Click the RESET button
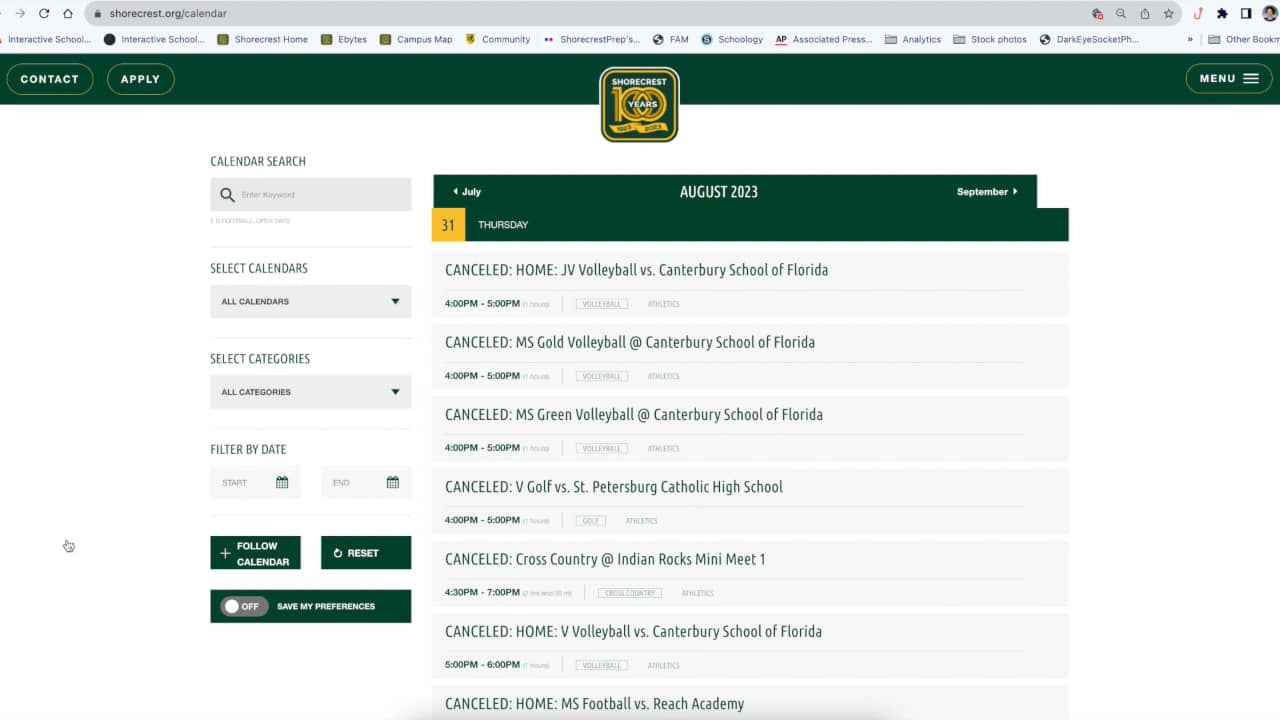Viewport: 1280px width, 720px height. pos(366,553)
